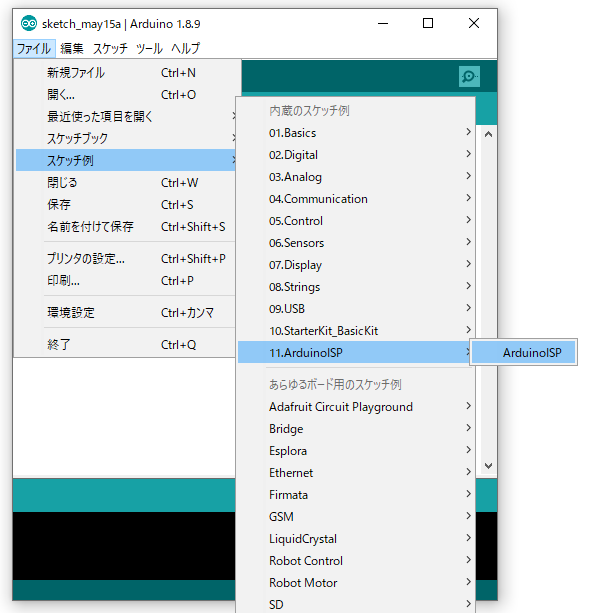Open the ファイル menu
The height and width of the screenshot is (613, 598).
pos(34,48)
